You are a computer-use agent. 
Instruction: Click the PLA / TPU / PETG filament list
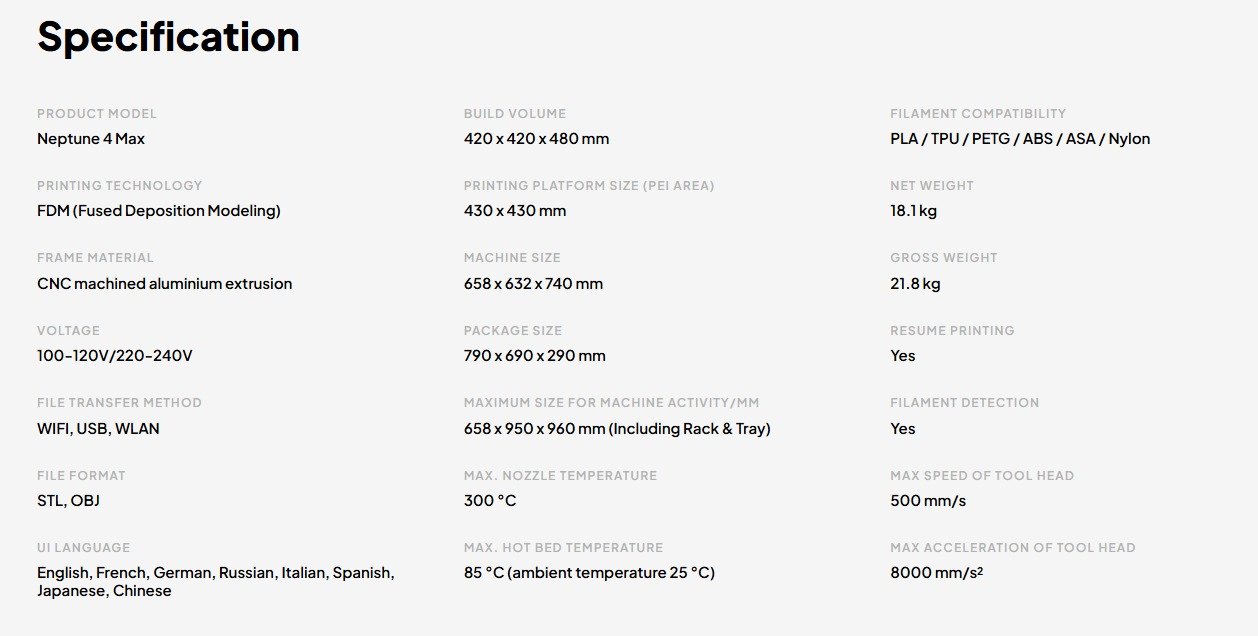pyautogui.click(x=1020, y=139)
